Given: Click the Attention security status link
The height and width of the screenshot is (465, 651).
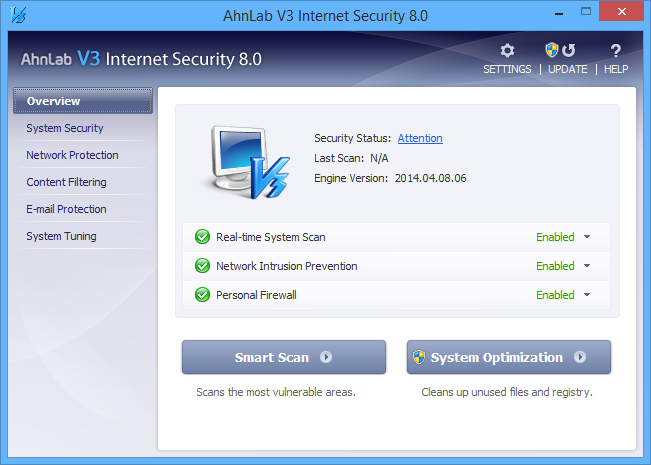Looking at the screenshot, I should (x=420, y=138).
